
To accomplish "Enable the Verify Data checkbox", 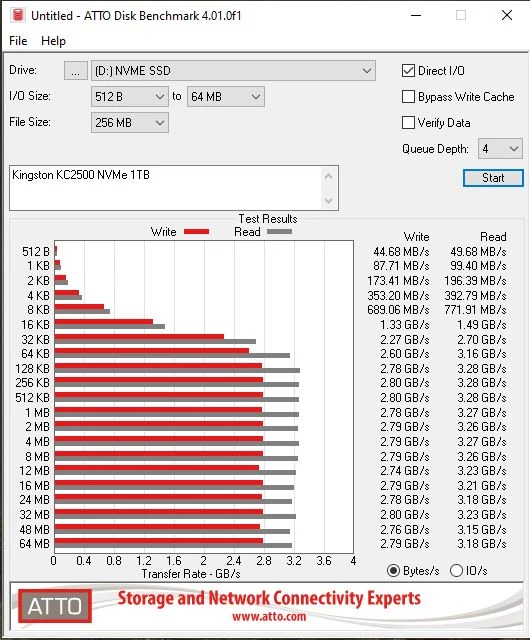I will (x=408, y=122).
